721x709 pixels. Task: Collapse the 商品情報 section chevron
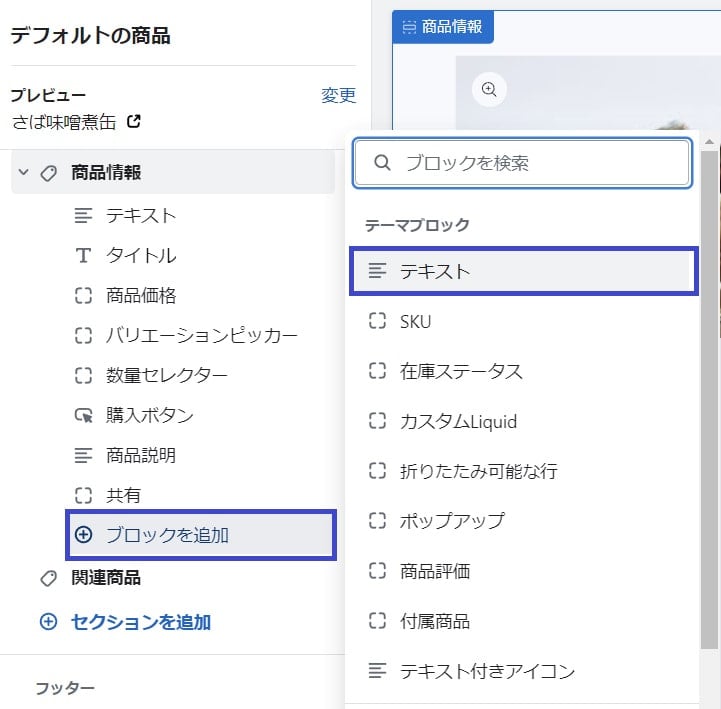(23, 172)
